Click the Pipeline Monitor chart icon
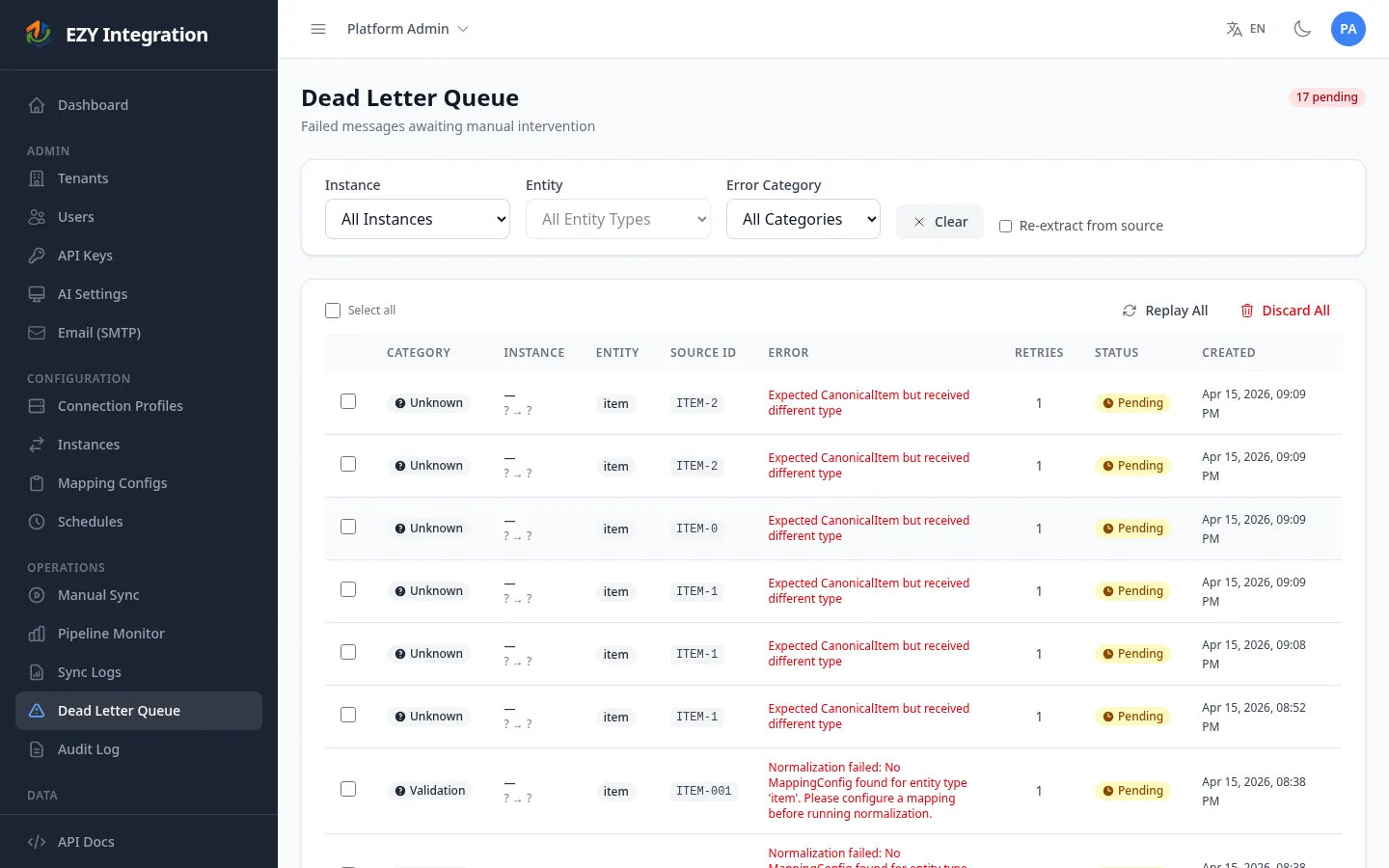 (x=37, y=634)
